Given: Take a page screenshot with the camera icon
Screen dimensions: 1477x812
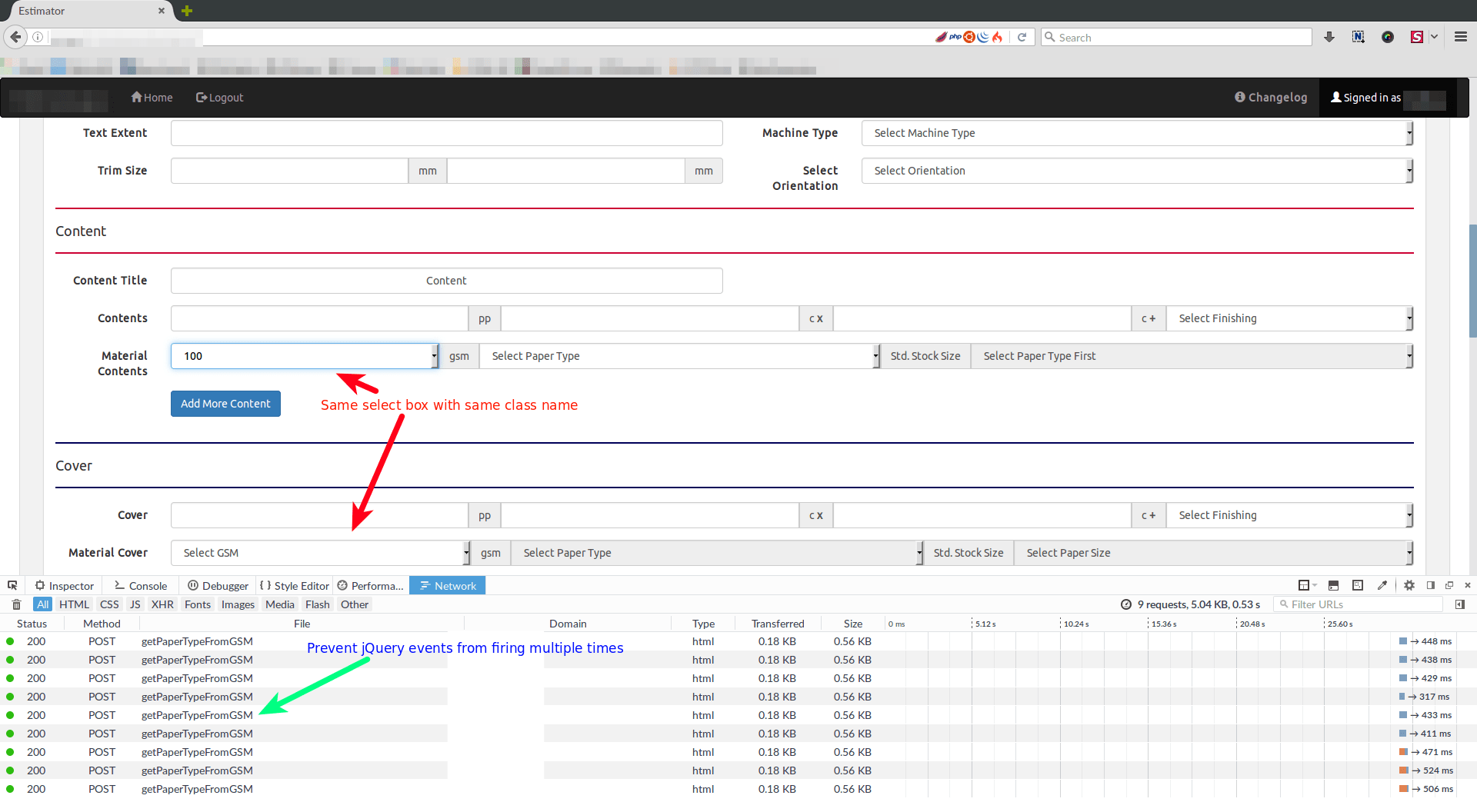Looking at the screenshot, I should 1358,585.
